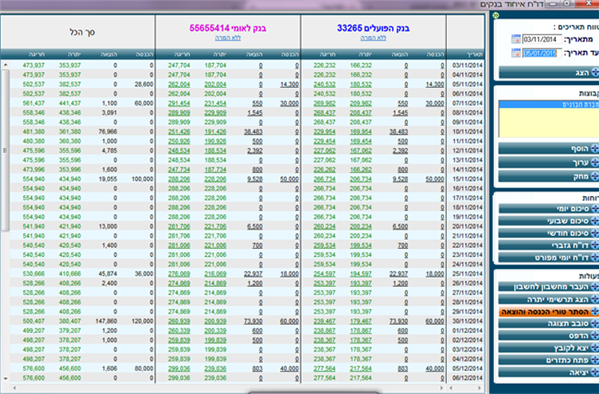Click בנק לאומי expense 22,937 on 25/11/2014
Screen dimensions: 599x394
pos(253,274)
